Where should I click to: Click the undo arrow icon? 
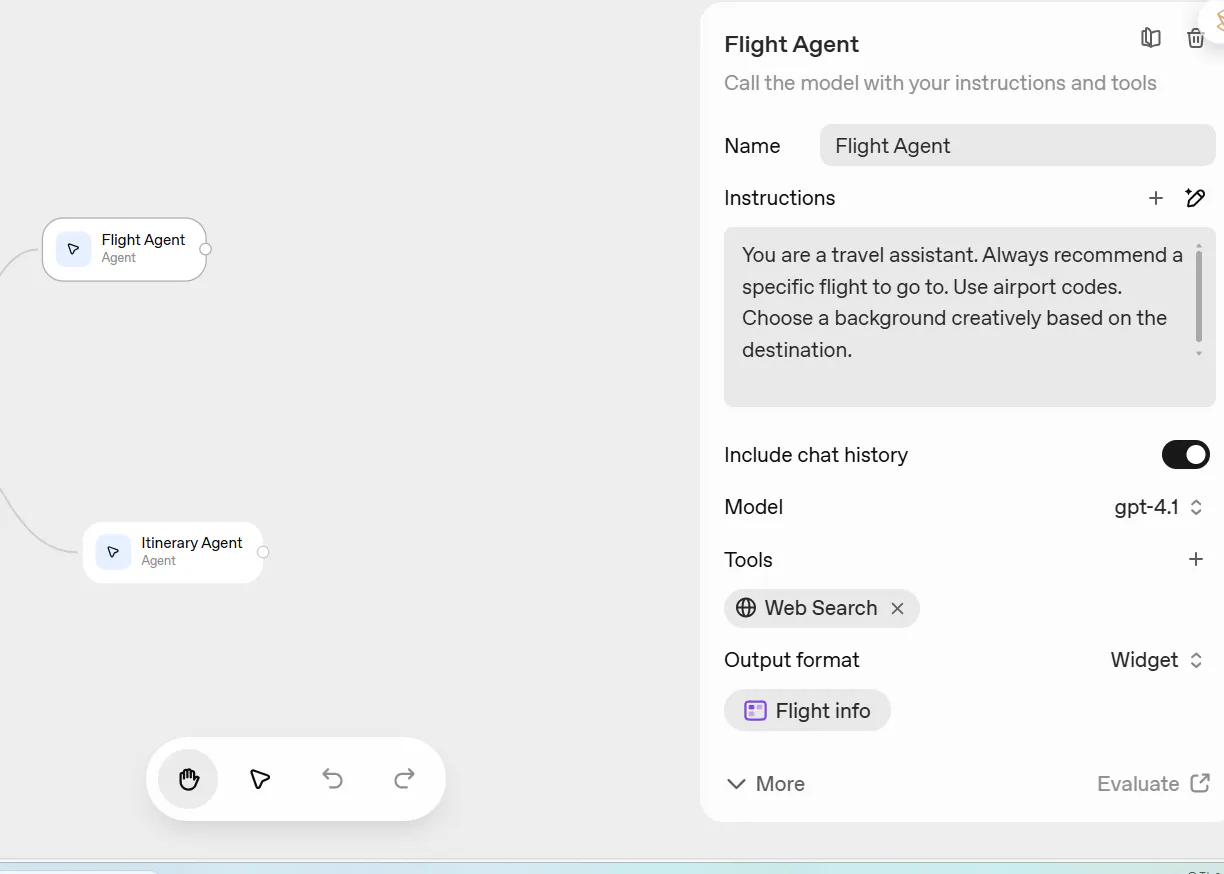click(x=333, y=779)
